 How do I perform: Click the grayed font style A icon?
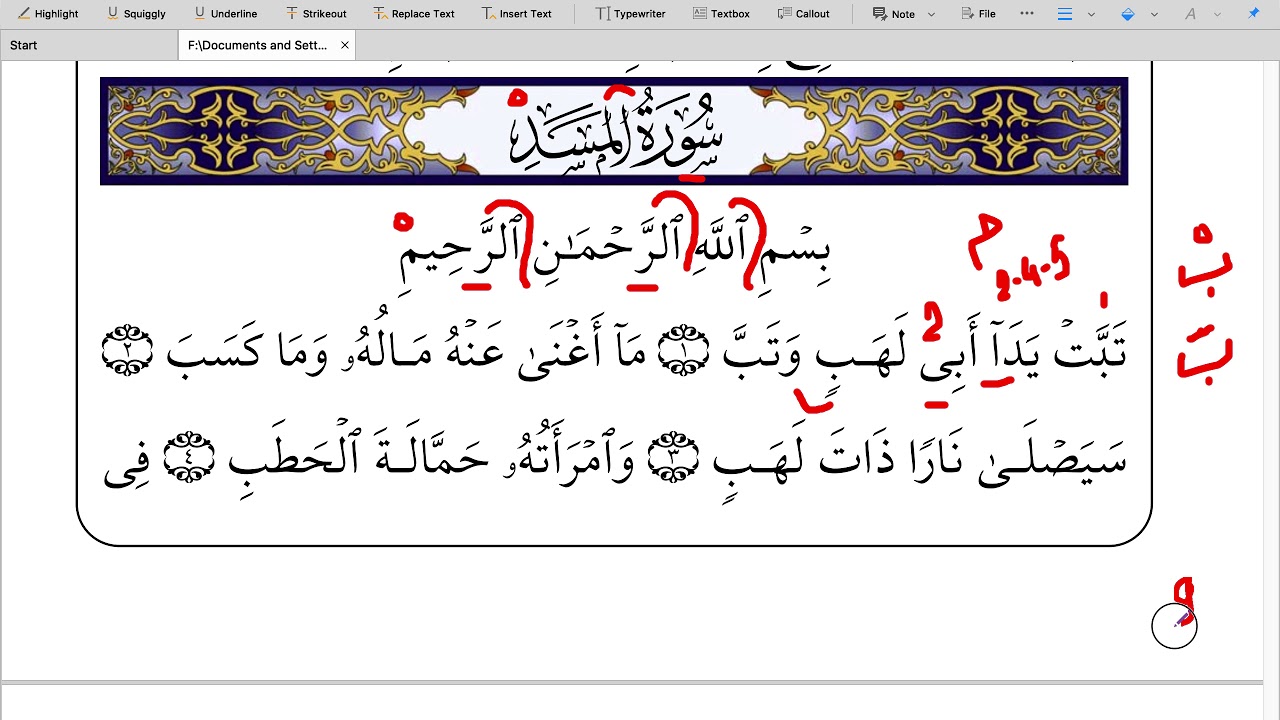click(1190, 14)
